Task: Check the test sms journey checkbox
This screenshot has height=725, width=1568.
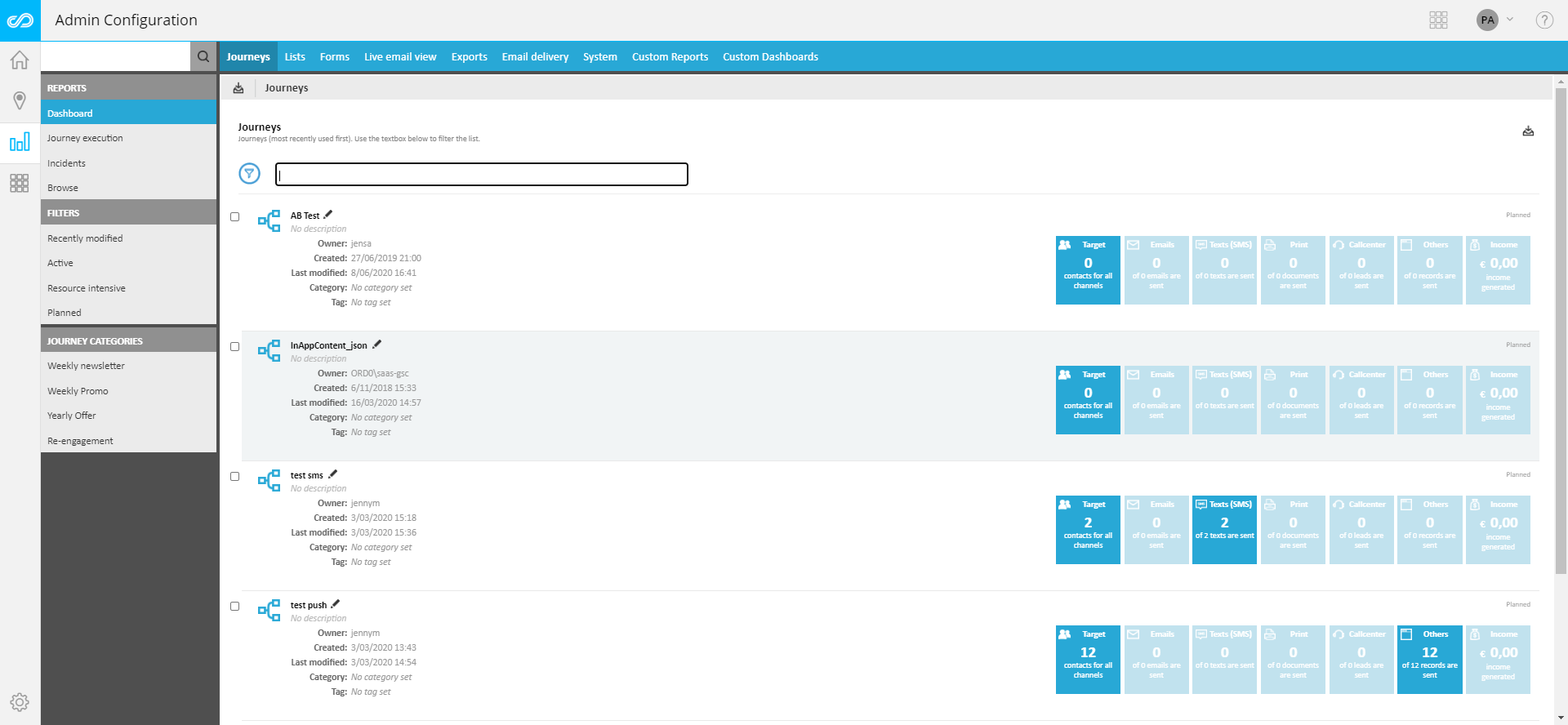Action: pyautogui.click(x=235, y=477)
